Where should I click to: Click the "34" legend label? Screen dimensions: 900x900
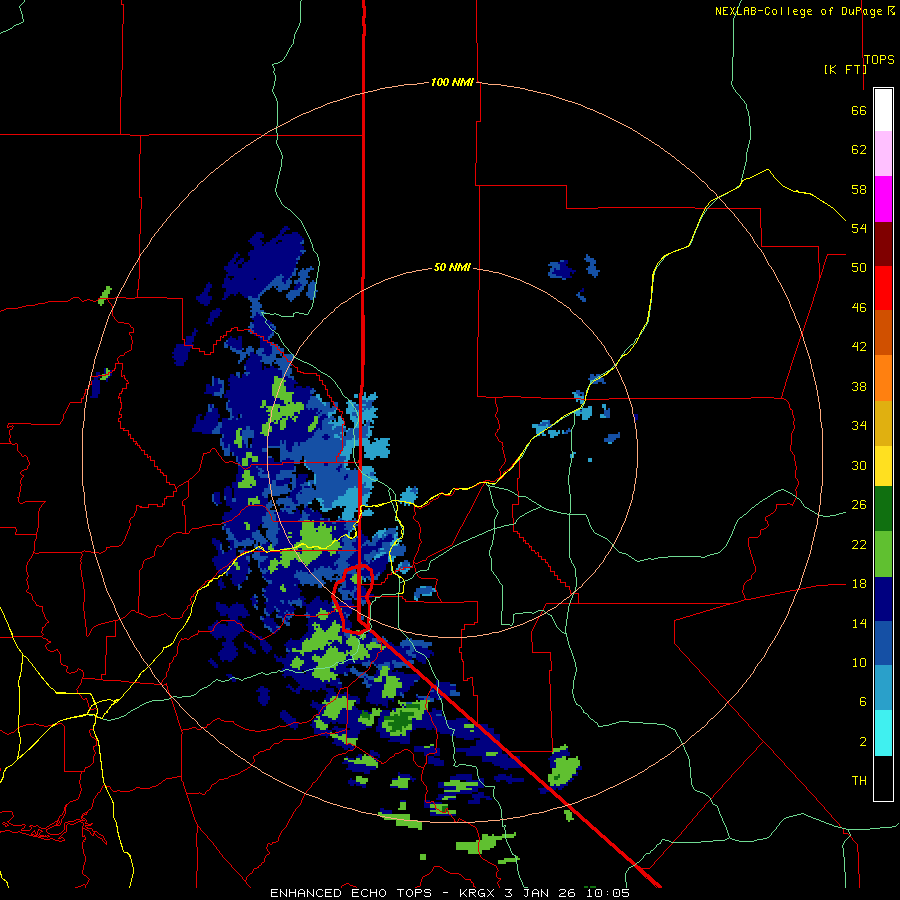tap(859, 425)
